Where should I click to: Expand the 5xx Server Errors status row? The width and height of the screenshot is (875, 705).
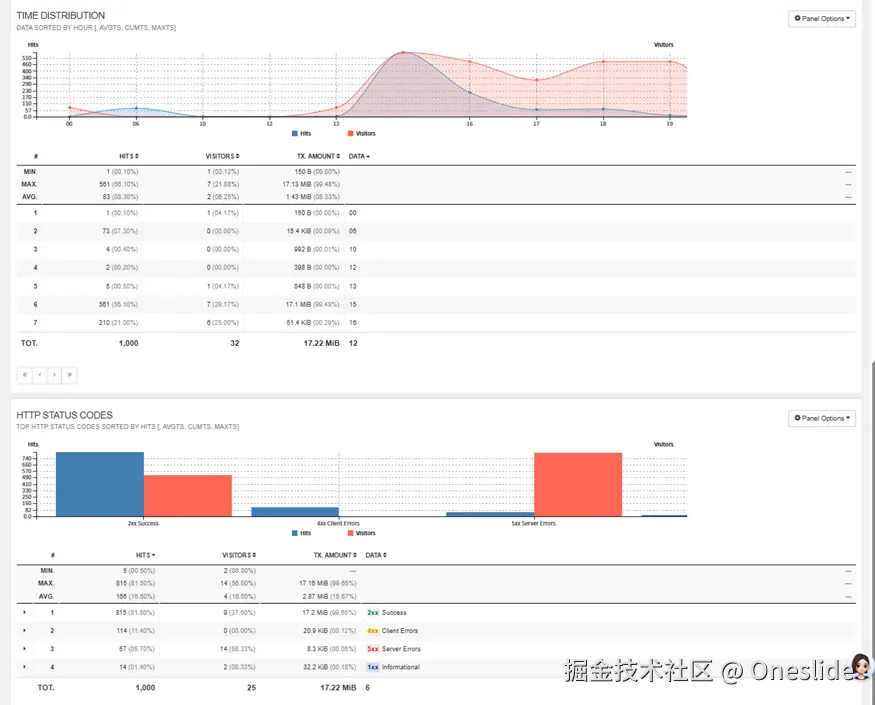[25, 649]
